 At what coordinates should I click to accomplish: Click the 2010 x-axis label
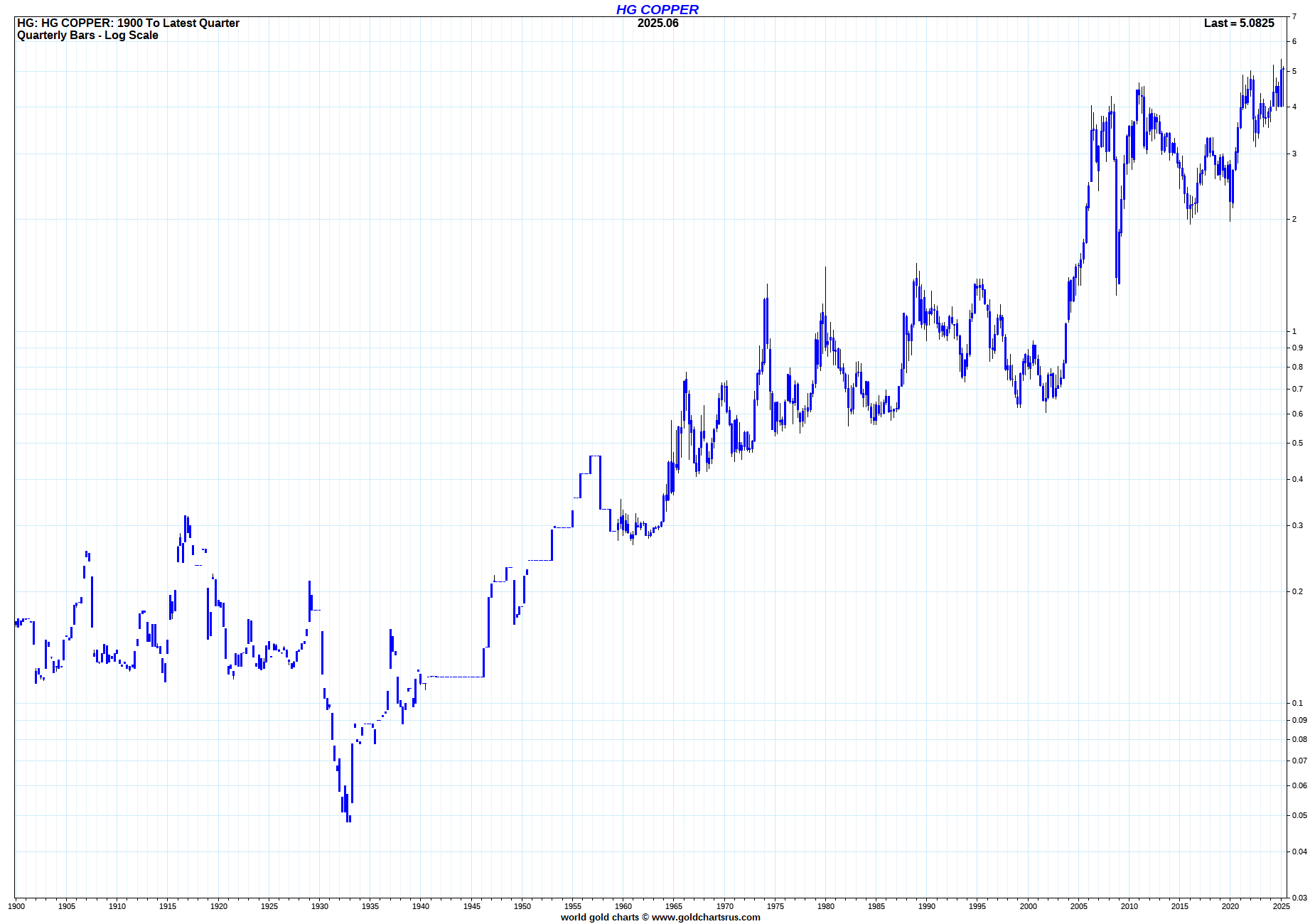point(1129,906)
